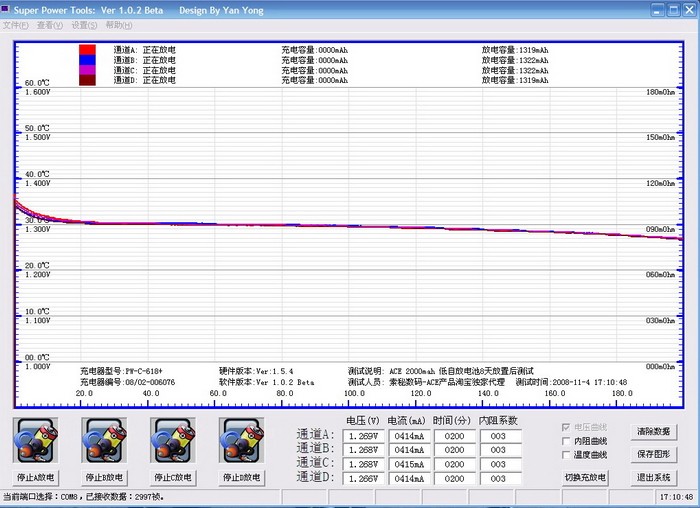Click the 电流(mA) column header
Viewport: 700px width, 508px height.
407,421
